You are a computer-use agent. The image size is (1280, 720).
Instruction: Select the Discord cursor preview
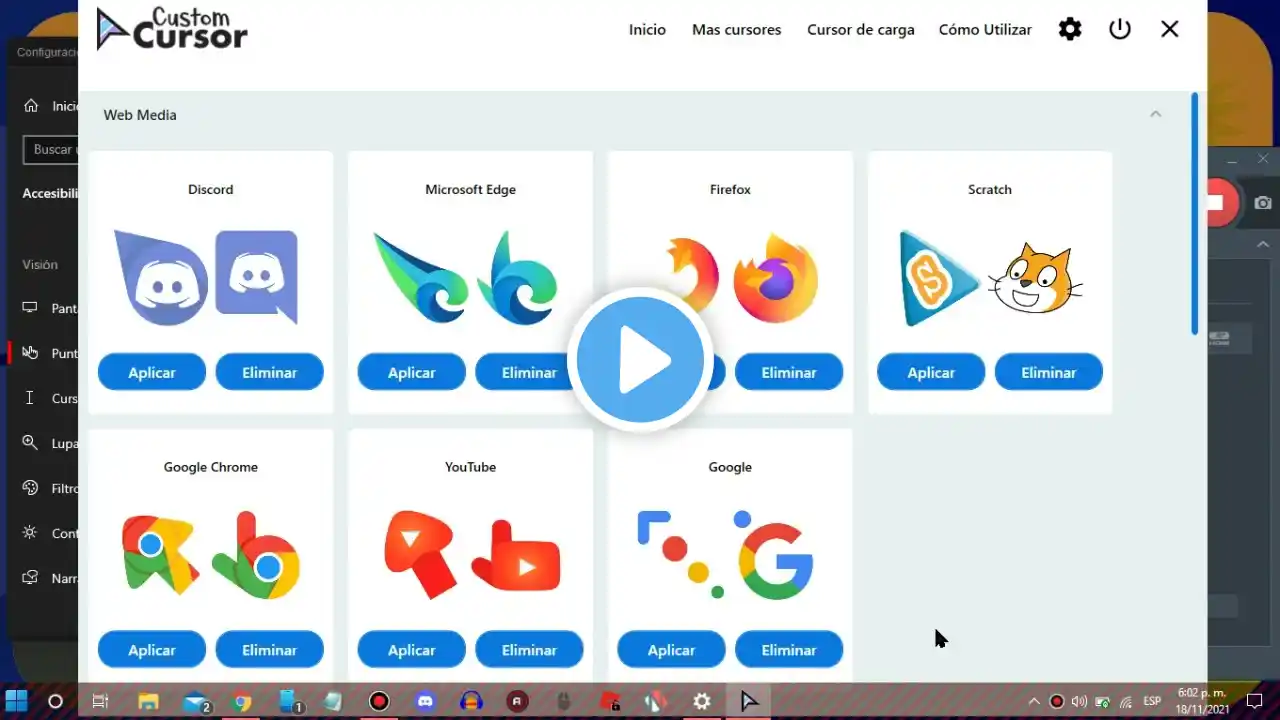[206, 278]
